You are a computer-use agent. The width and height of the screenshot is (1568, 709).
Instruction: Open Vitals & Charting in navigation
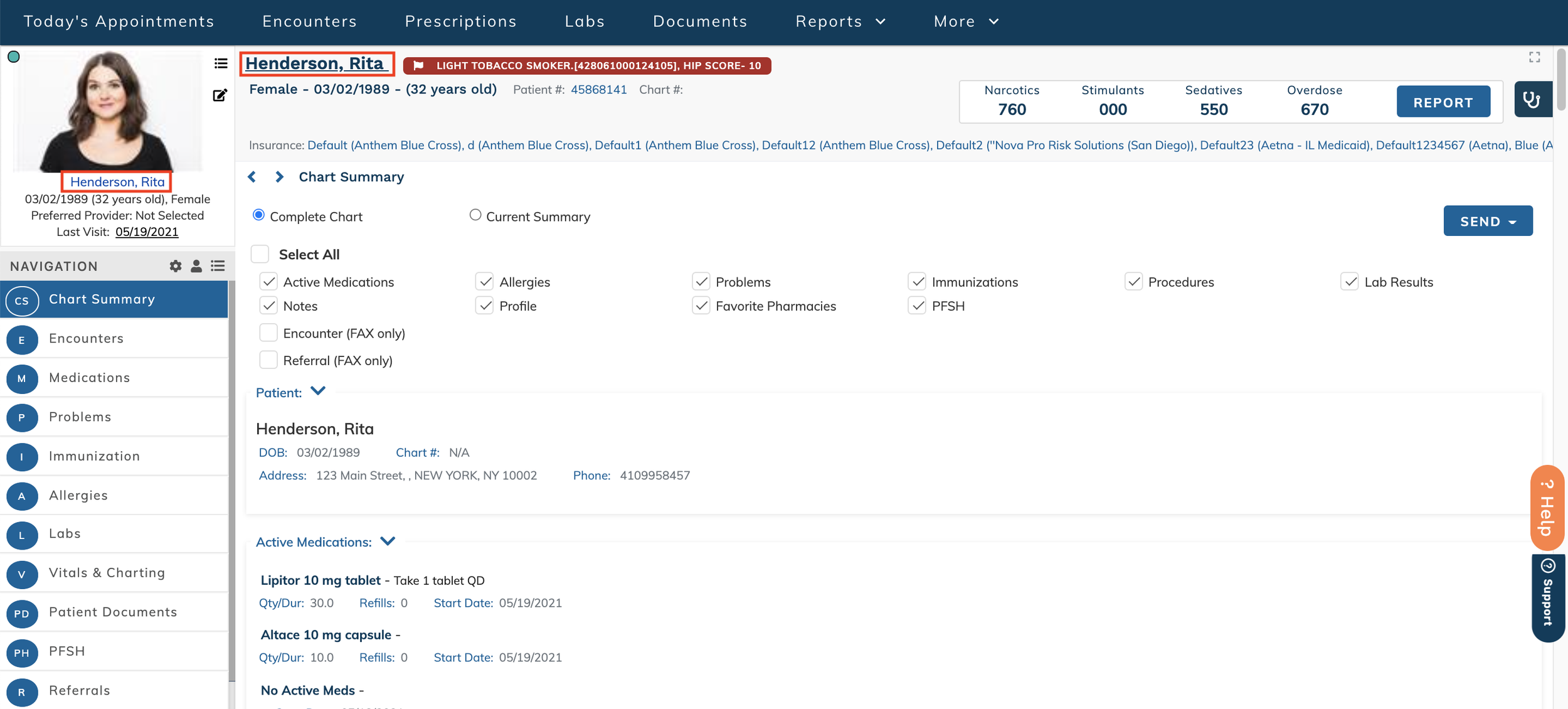point(107,573)
